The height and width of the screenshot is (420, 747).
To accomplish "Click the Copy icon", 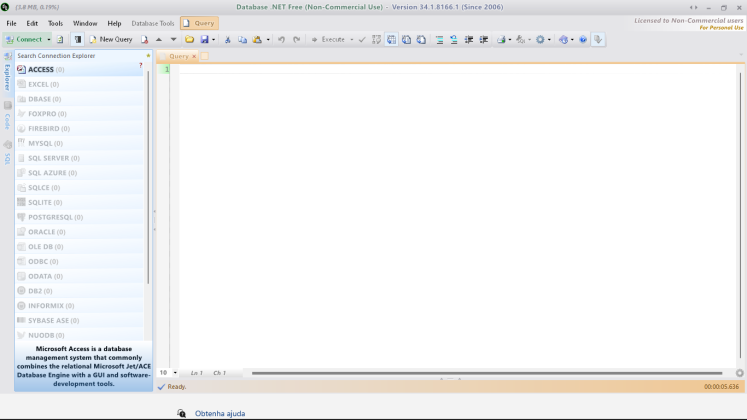I will tap(242, 40).
